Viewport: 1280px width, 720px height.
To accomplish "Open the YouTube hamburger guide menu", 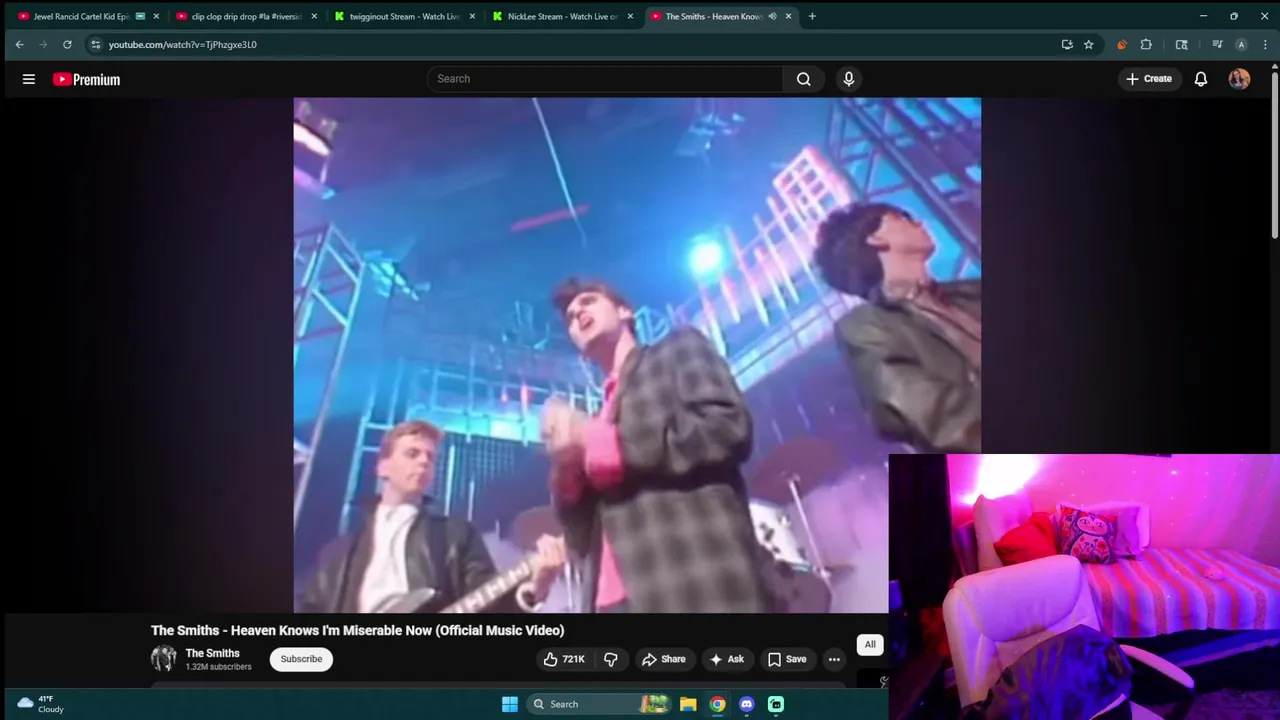I will coord(29,79).
